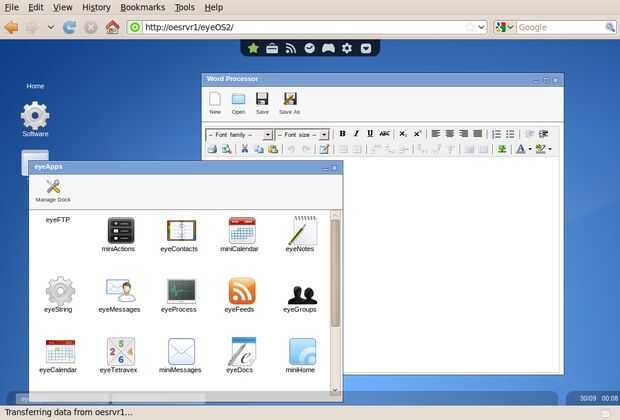This screenshot has height=420, width=620.
Task: Launch the eyeDocs app
Action: (x=241, y=355)
